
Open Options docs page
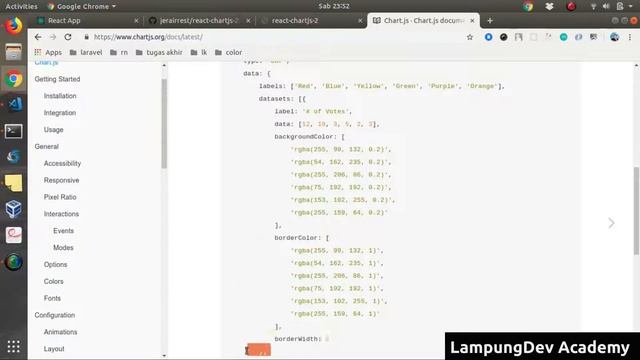(55, 264)
